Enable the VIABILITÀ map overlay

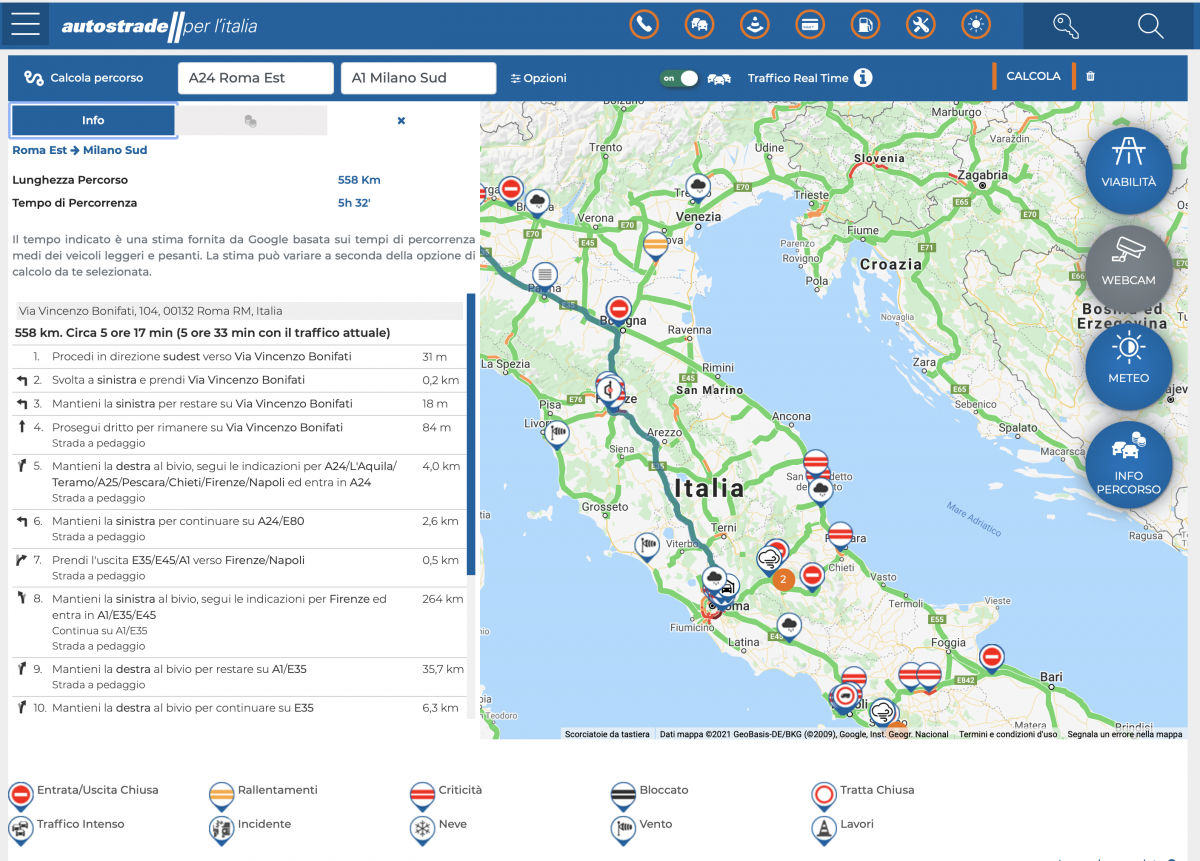1128,170
